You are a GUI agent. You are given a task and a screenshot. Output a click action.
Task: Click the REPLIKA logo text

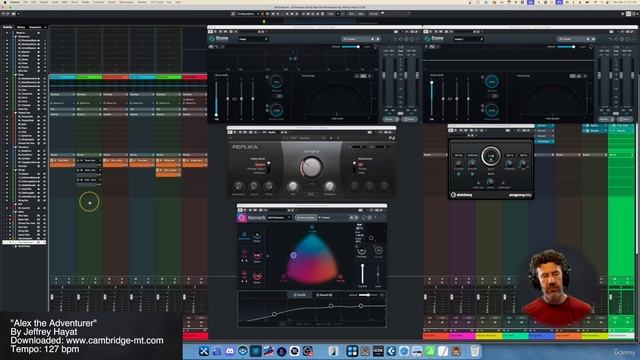[245, 147]
